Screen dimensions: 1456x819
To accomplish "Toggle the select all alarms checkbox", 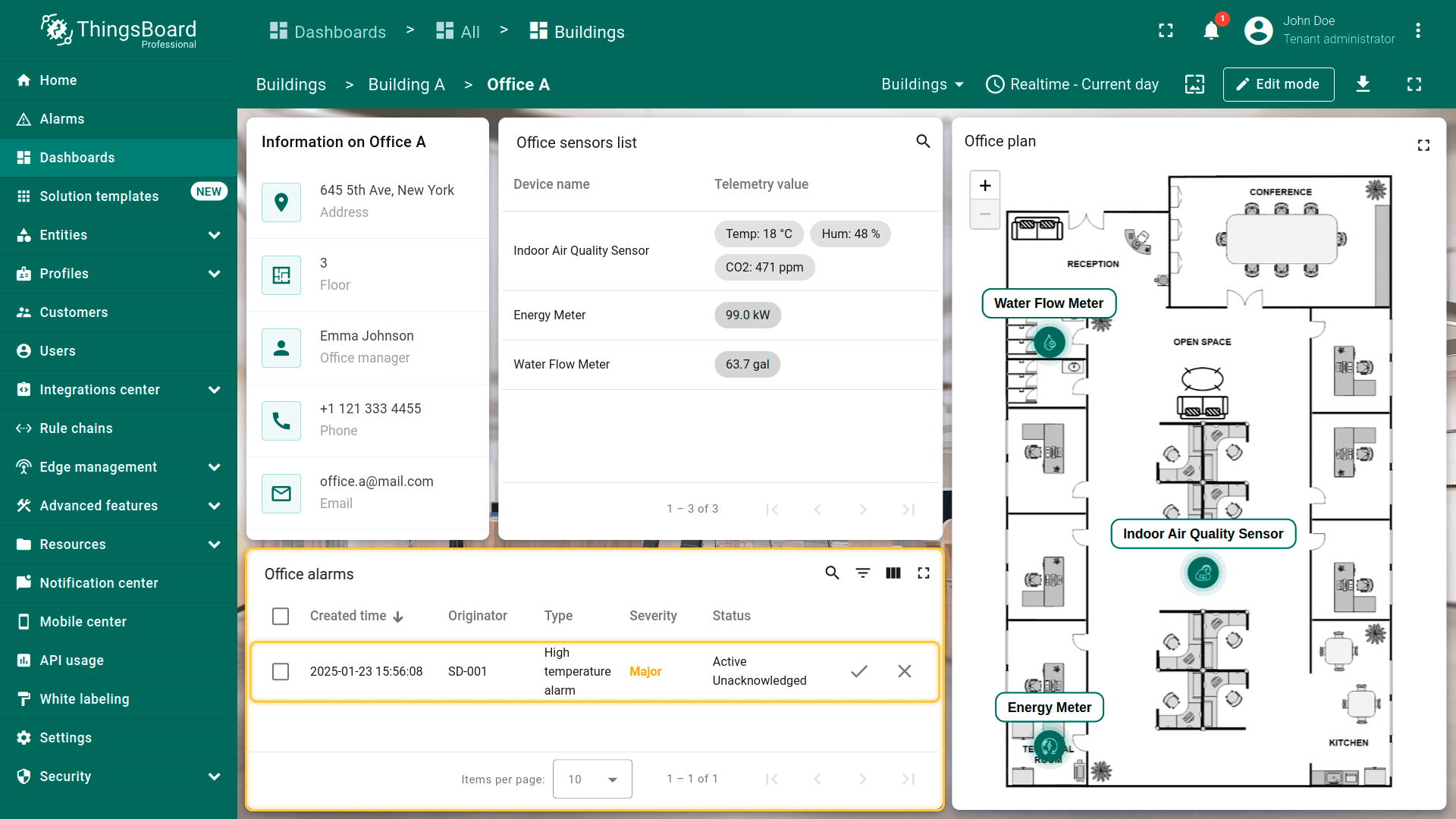I will (281, 616).
